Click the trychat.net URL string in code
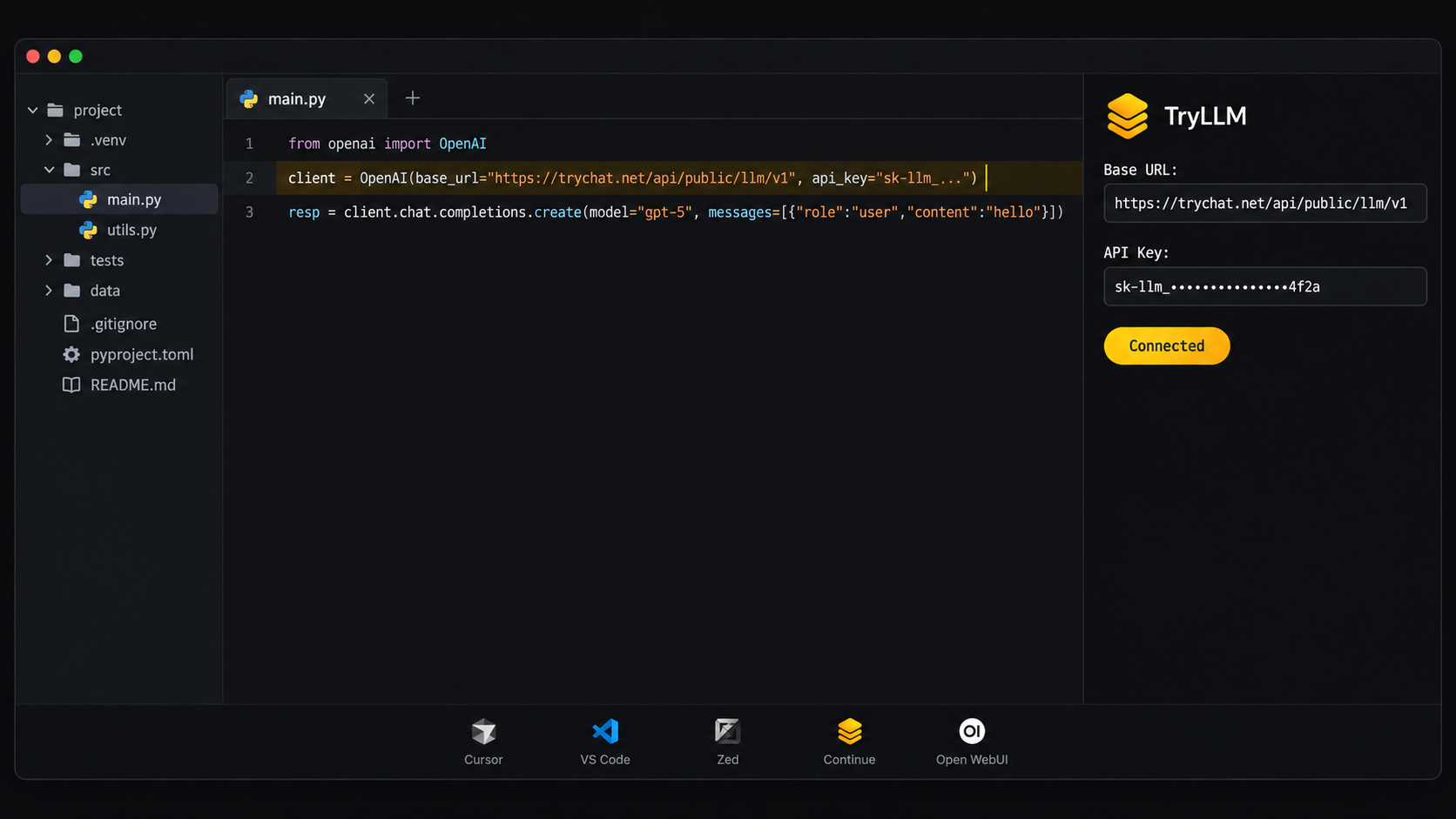The height and width of the screenshot is (819, 1456). (642, 178)
